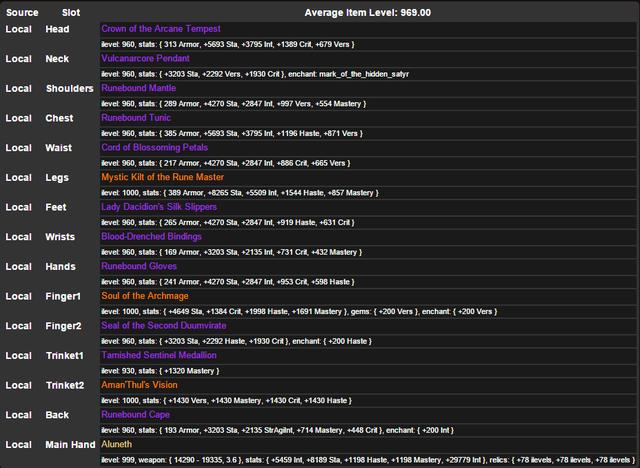The image size is (640, 468).
Task: Click the Blood-Drenched Bindings link
Action: pyautogui.click(x=151, y=237)
